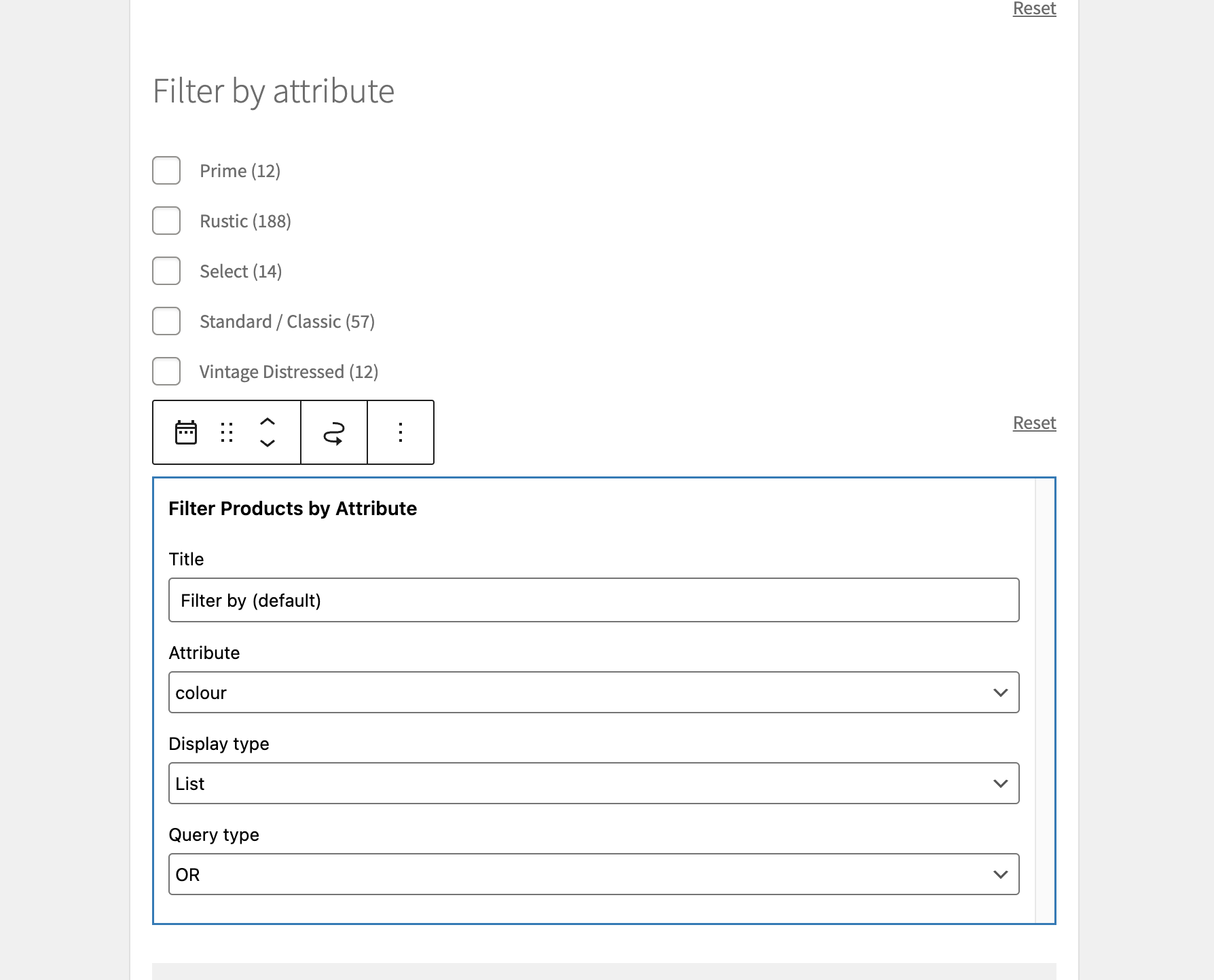1214x980 pixels.
Task: Click into the Title input field
Action: (593, 600)
